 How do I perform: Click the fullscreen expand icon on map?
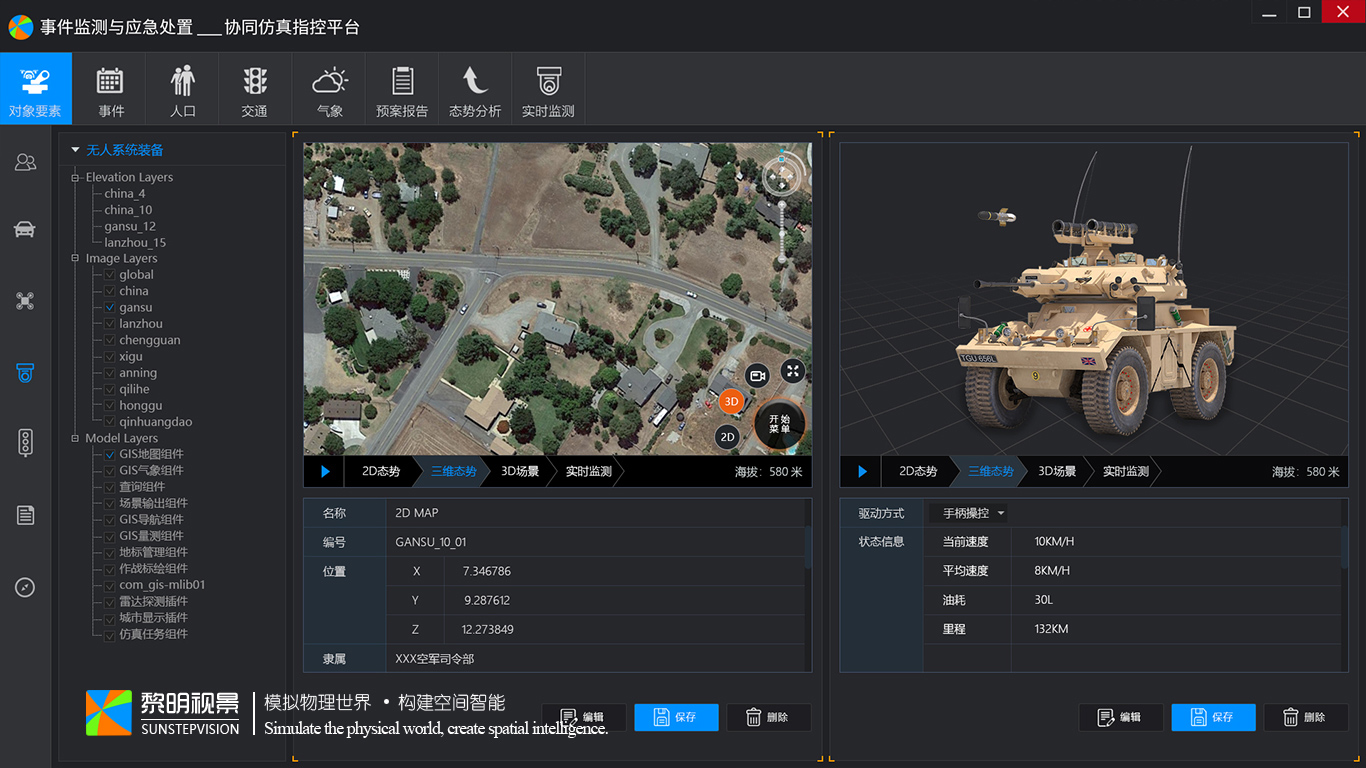coord(792,372)
